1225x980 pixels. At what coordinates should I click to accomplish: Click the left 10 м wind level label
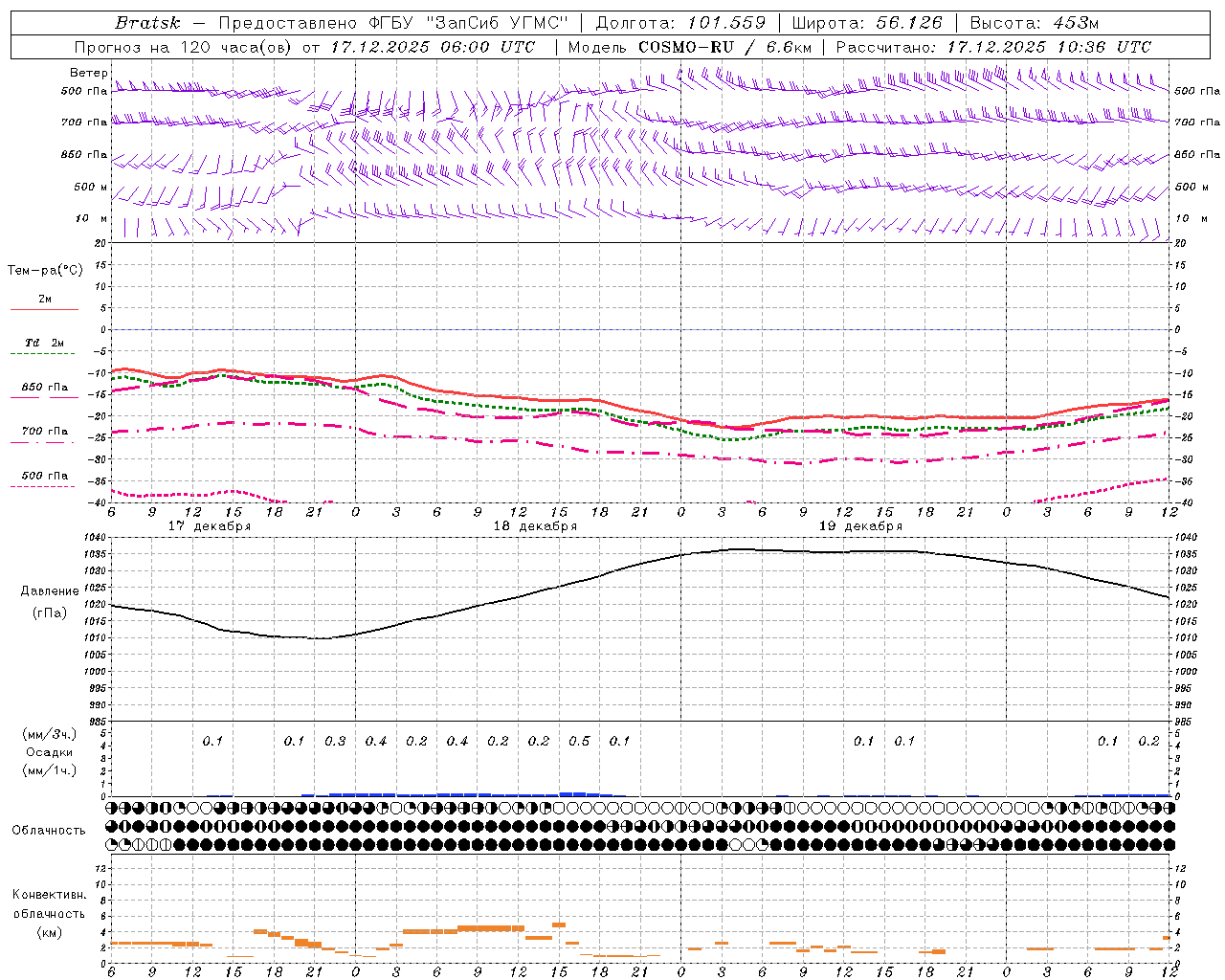(92, 218)
